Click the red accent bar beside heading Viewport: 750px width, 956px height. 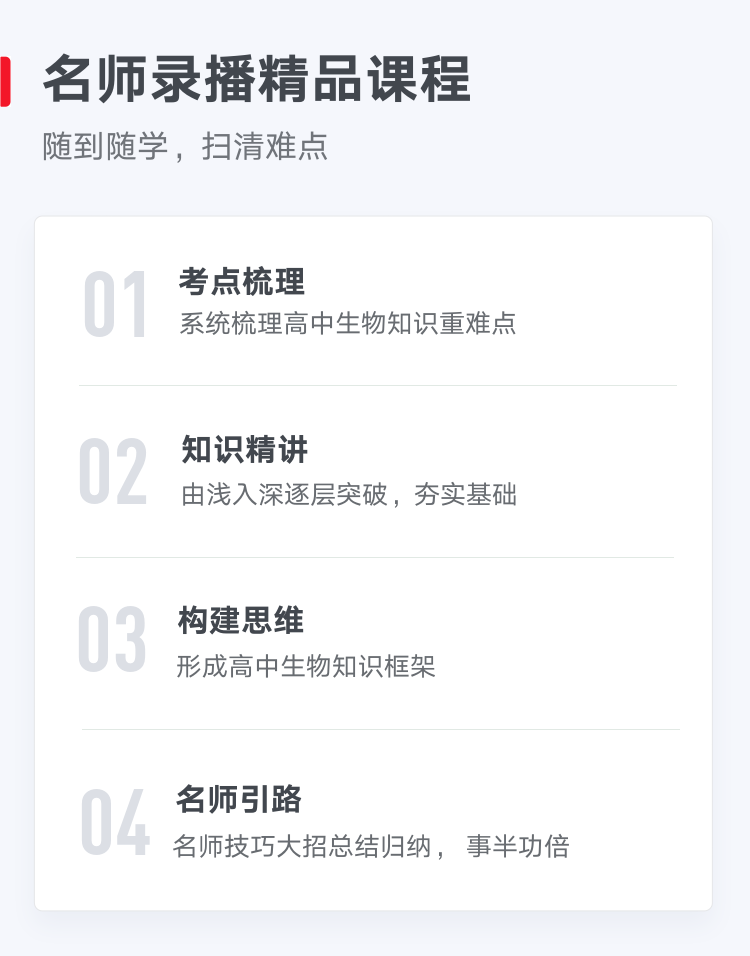[5, 82]
